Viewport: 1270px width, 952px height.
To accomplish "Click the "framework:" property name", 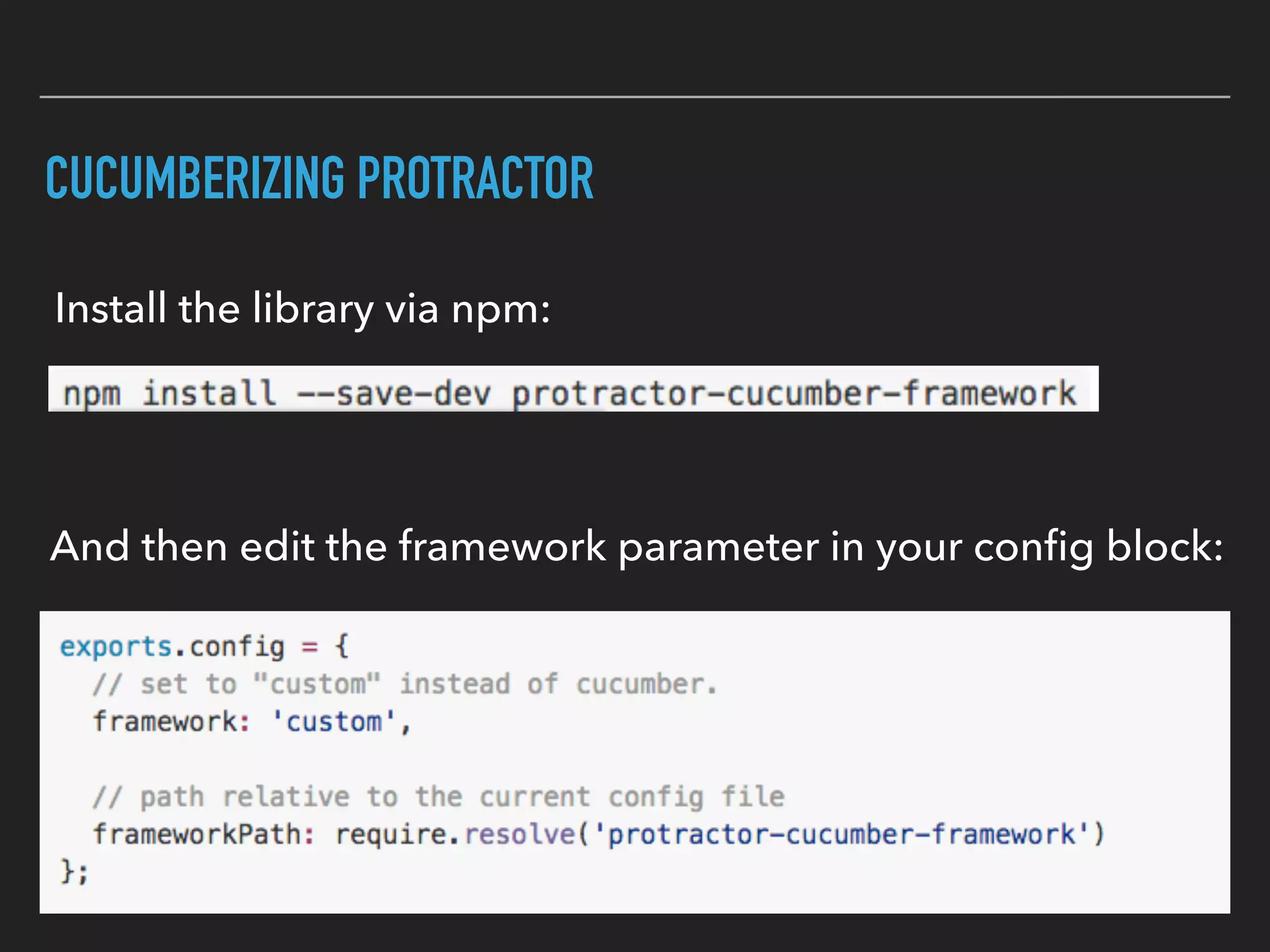I will [171, 722].
